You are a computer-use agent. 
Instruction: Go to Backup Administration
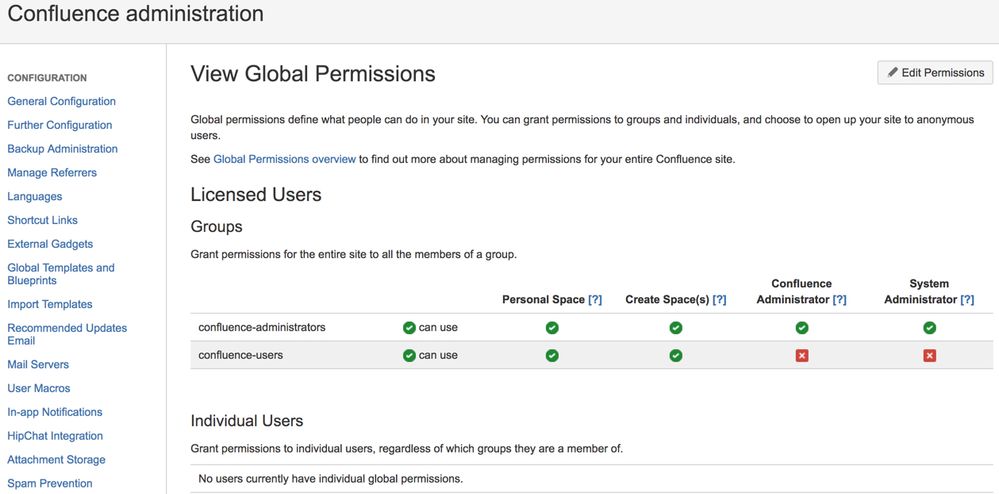(x=62, y=149)
